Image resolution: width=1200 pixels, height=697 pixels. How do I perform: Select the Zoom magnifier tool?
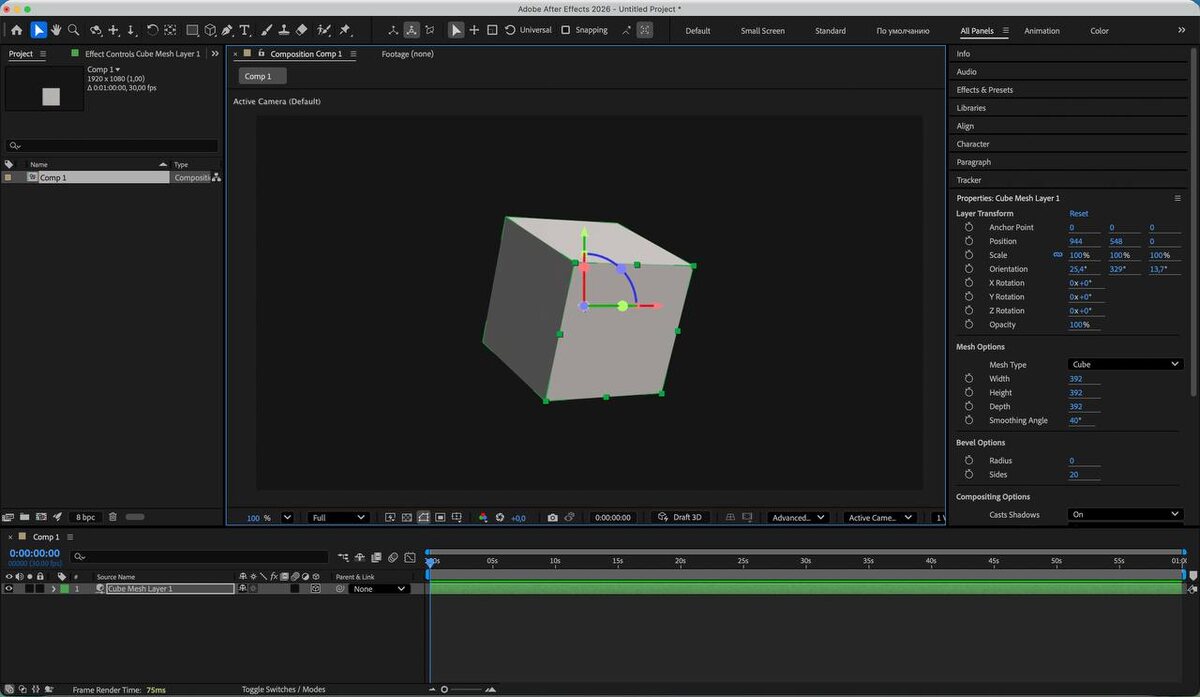point(74,30)
